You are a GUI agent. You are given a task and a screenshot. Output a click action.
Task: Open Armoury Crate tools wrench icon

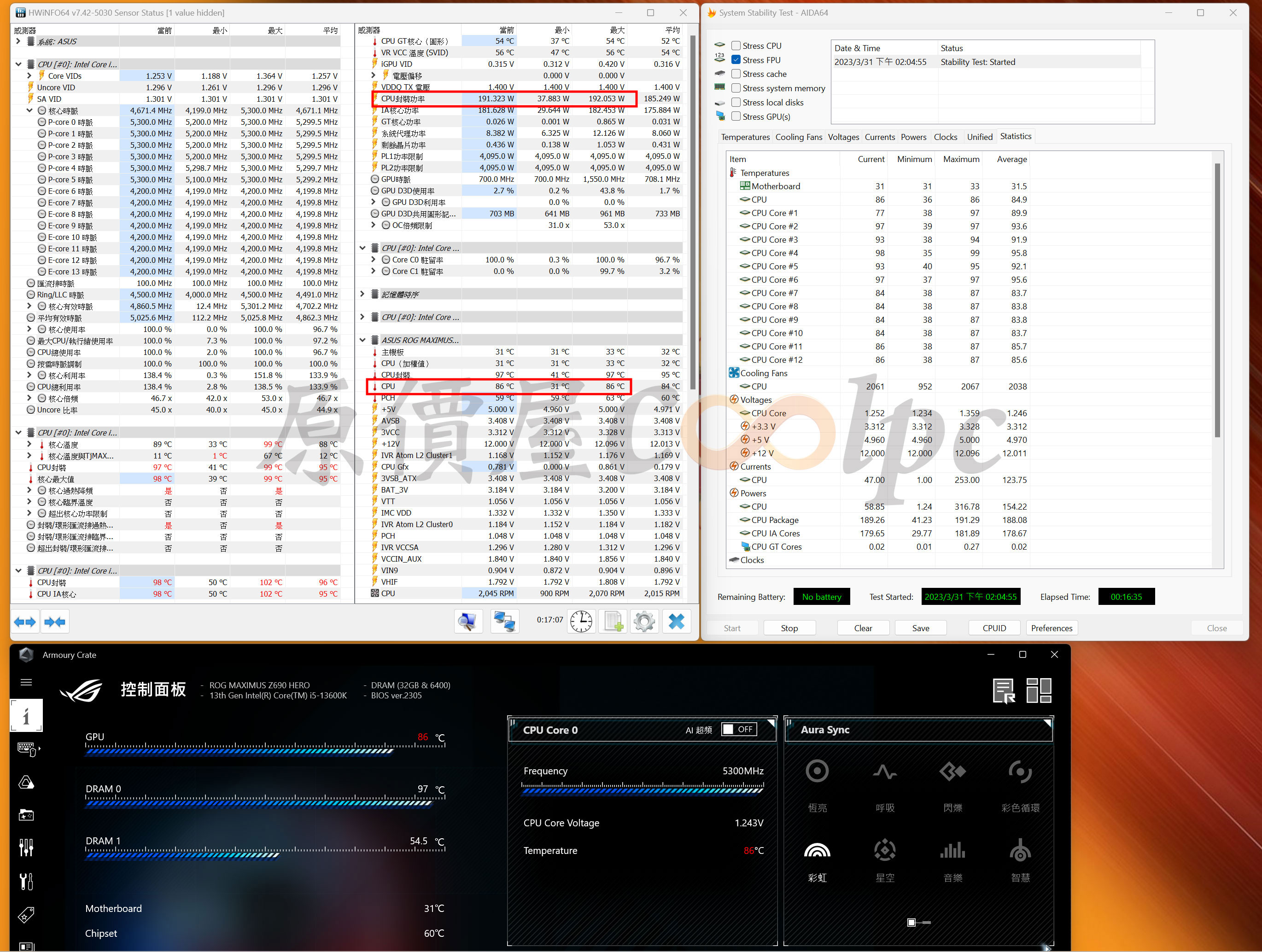coord(26,881)
